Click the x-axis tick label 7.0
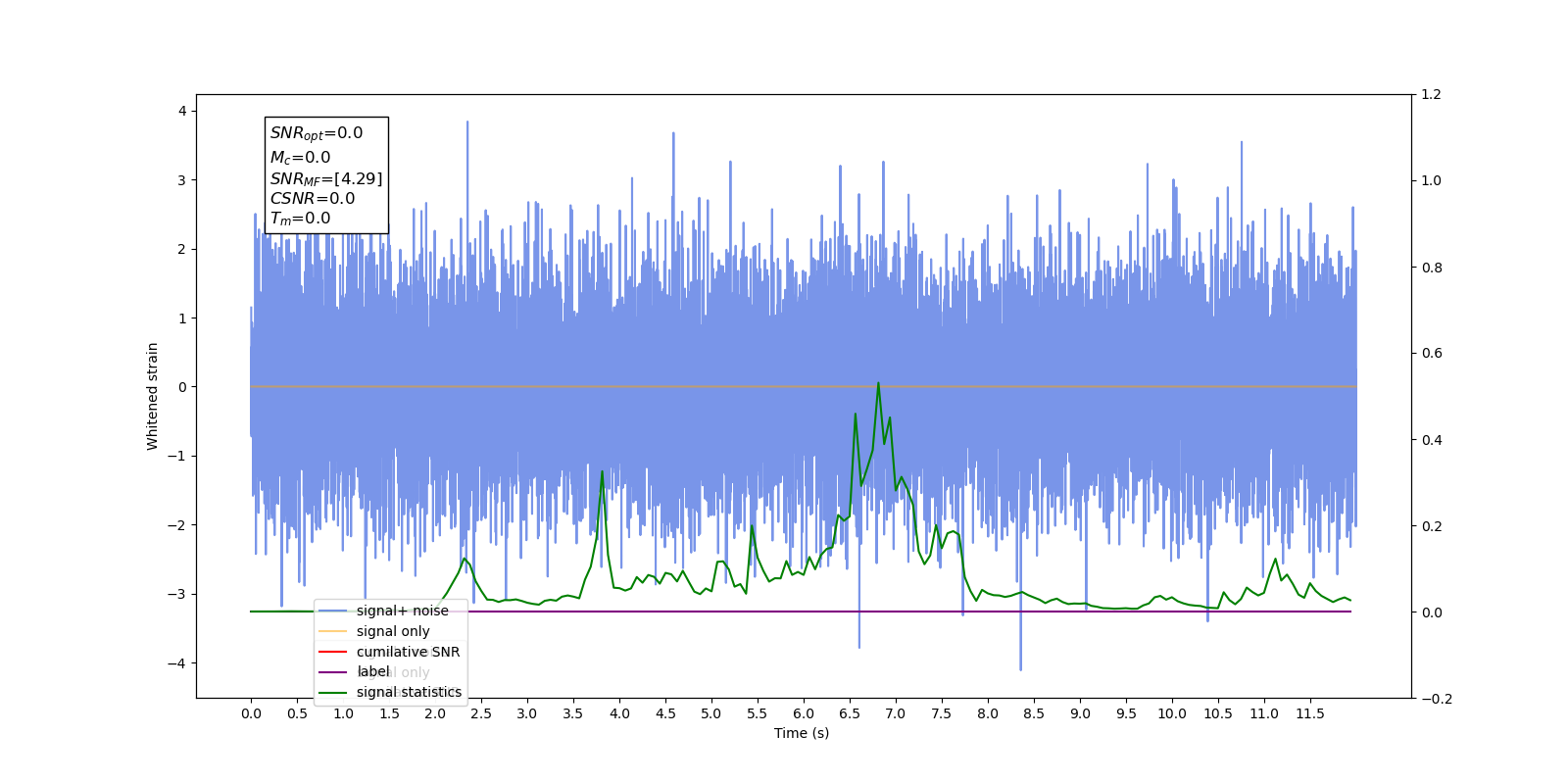Screen dimensions: 1568x784 (x=896, y=713)
